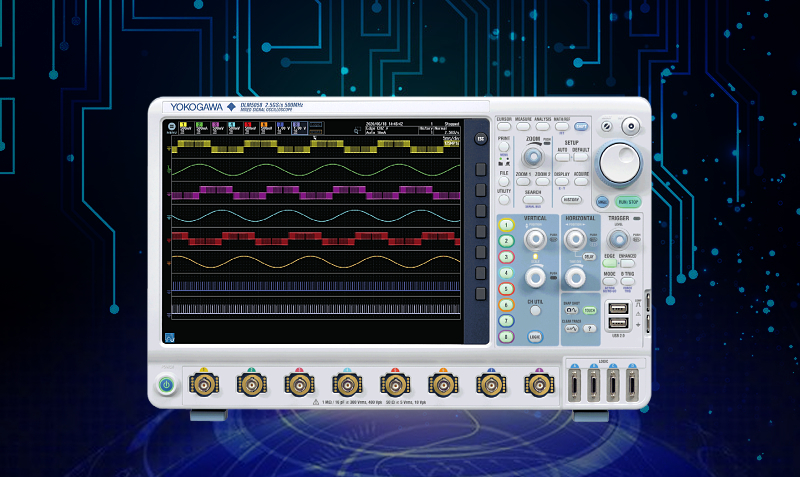Toggle yellow channel 1 button
Screen dimensions: 800x477
pyautogui.click(x=506, y=224)
